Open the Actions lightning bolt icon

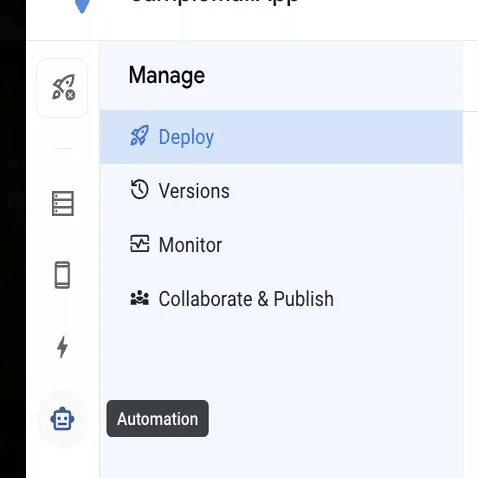(62, 347)
